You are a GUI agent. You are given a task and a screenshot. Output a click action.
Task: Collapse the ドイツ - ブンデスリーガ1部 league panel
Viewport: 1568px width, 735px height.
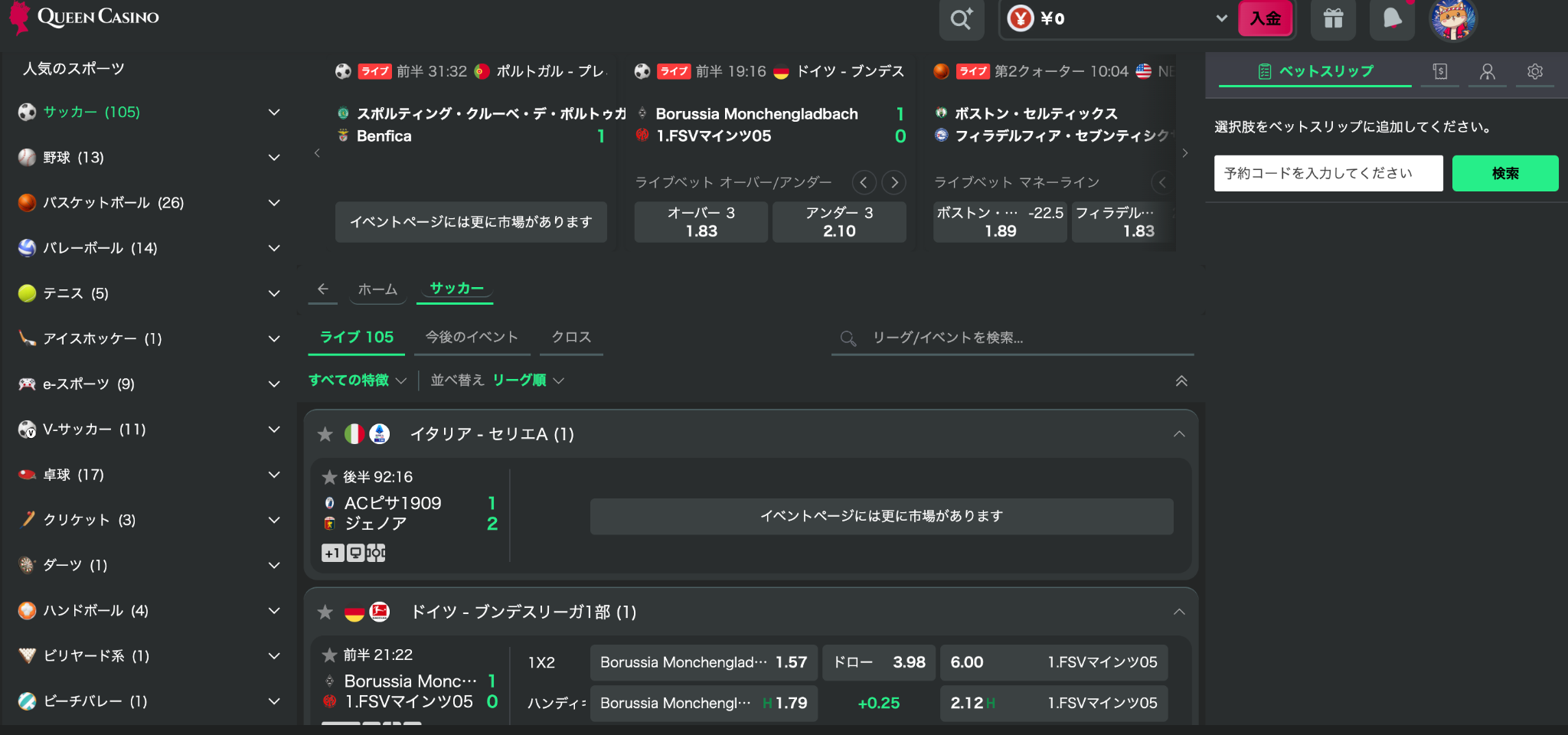pos(1179,612)
